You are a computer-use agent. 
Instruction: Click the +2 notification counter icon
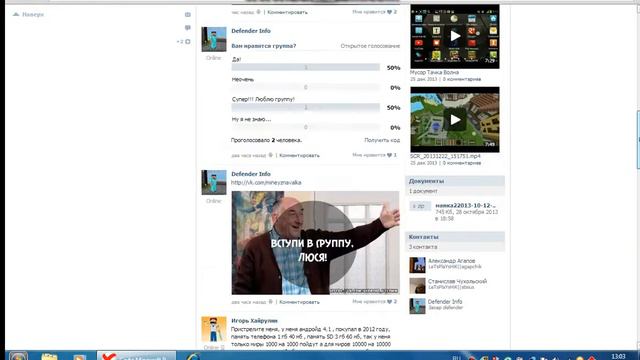[x=184, y=42]
